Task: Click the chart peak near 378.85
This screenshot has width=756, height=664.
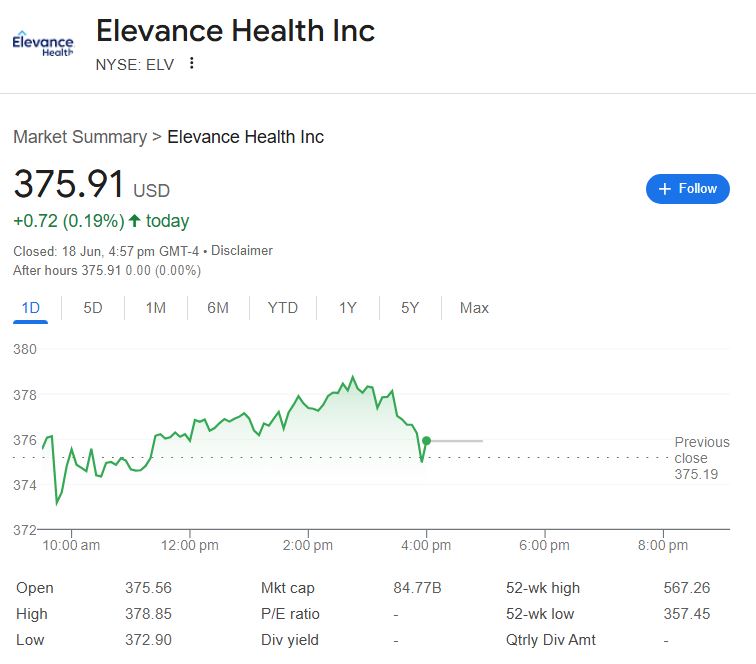Action: 353,377
